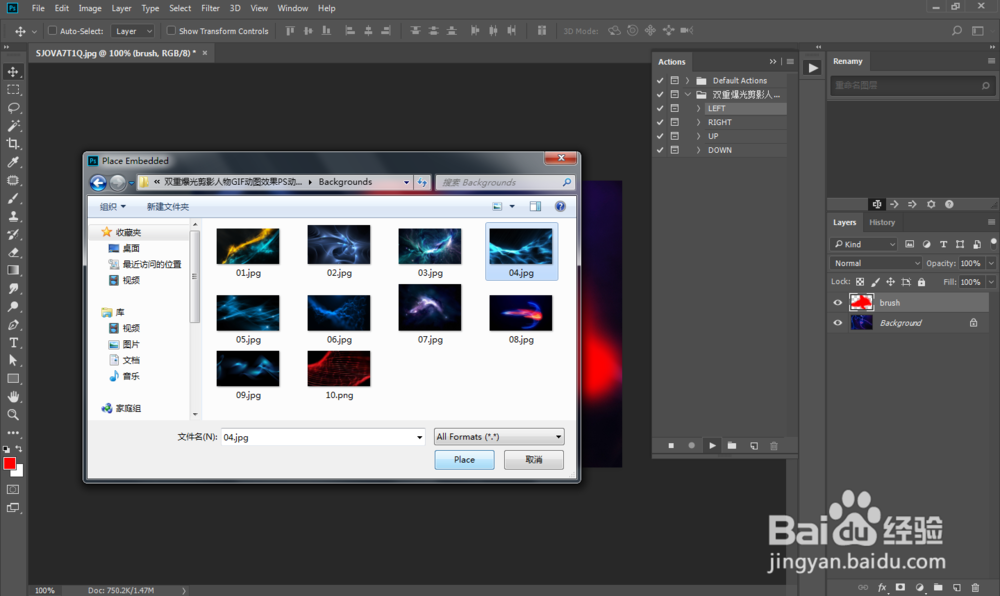
Task: Open help in the Place Embedded dialog
Action: 560,206
